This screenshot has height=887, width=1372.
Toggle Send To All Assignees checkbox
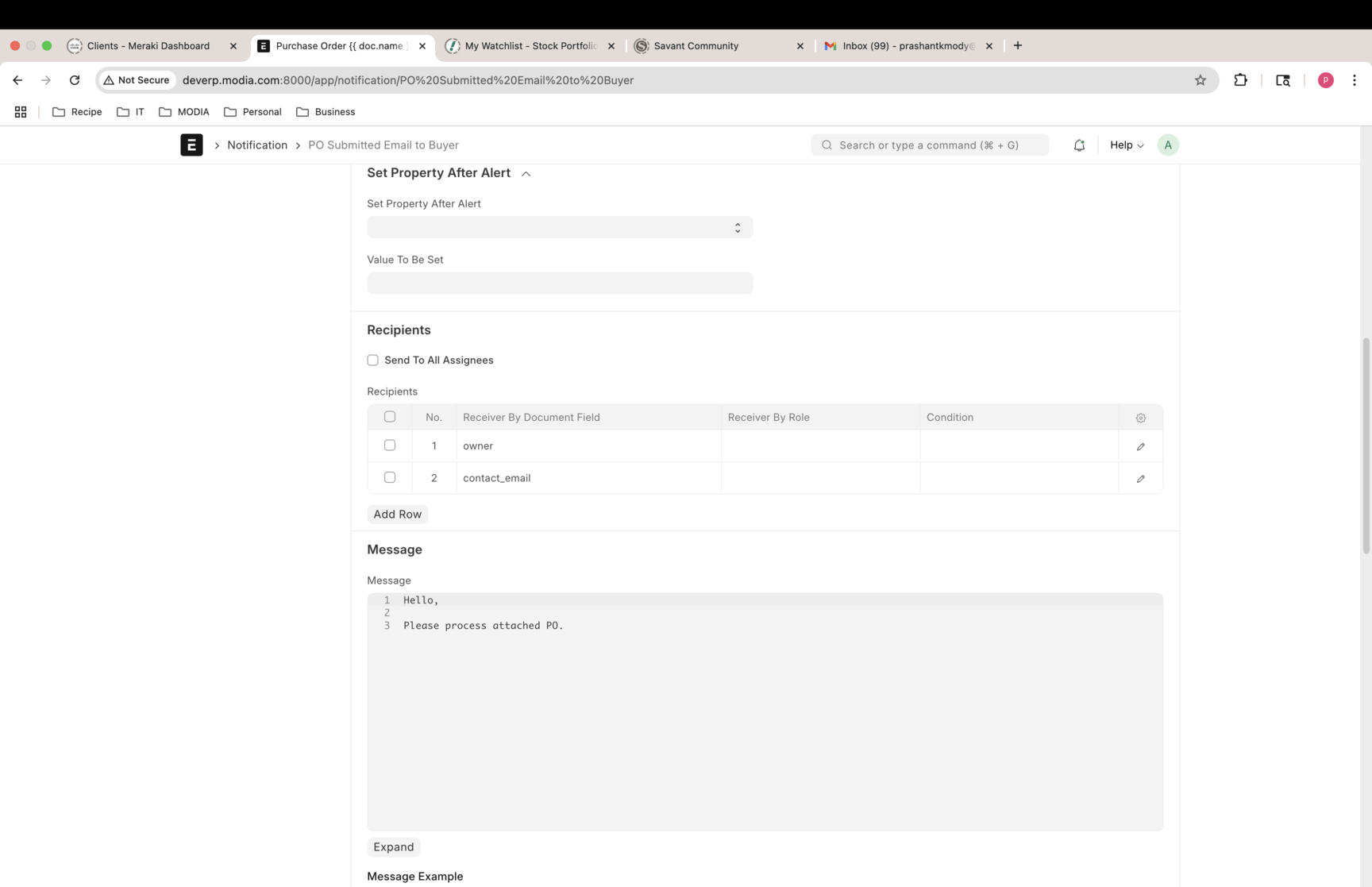(x=372, y=361)
